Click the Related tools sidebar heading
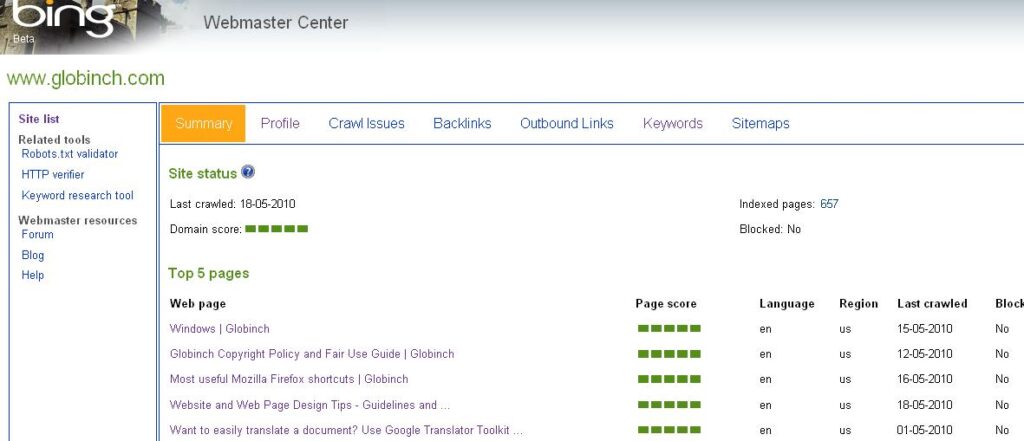 [54, 140]
